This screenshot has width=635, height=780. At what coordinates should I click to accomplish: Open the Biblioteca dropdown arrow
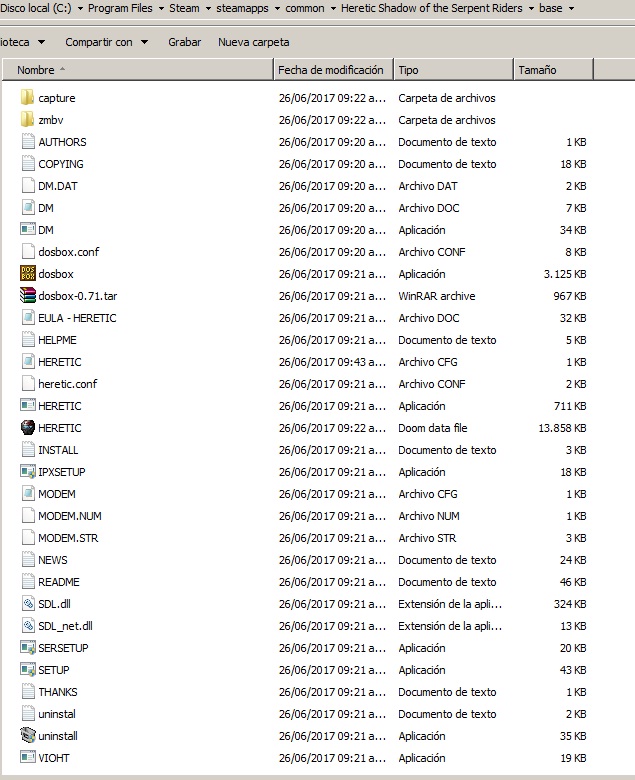[41, 42]
